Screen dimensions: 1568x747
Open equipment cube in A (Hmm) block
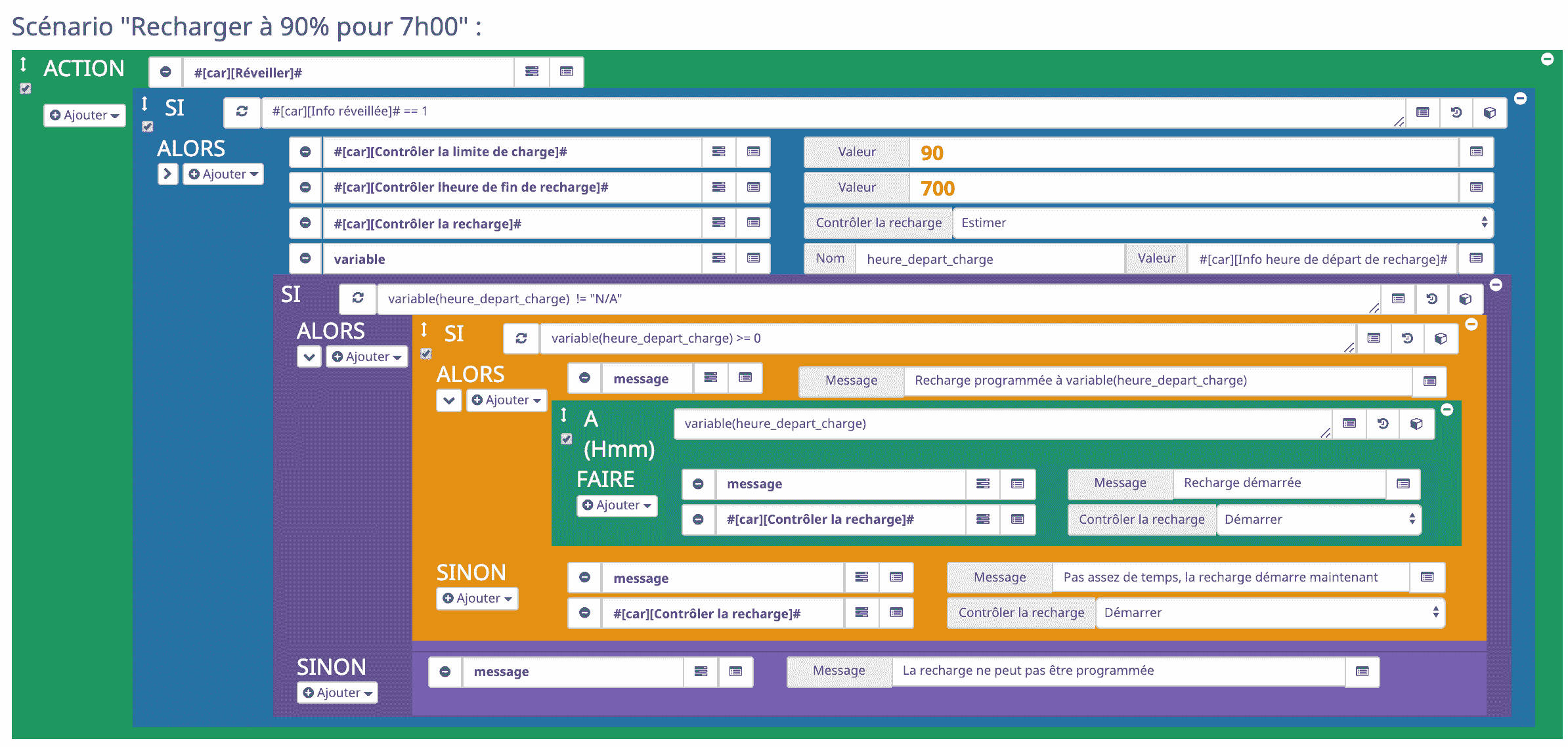click(x=1416, y=423)
